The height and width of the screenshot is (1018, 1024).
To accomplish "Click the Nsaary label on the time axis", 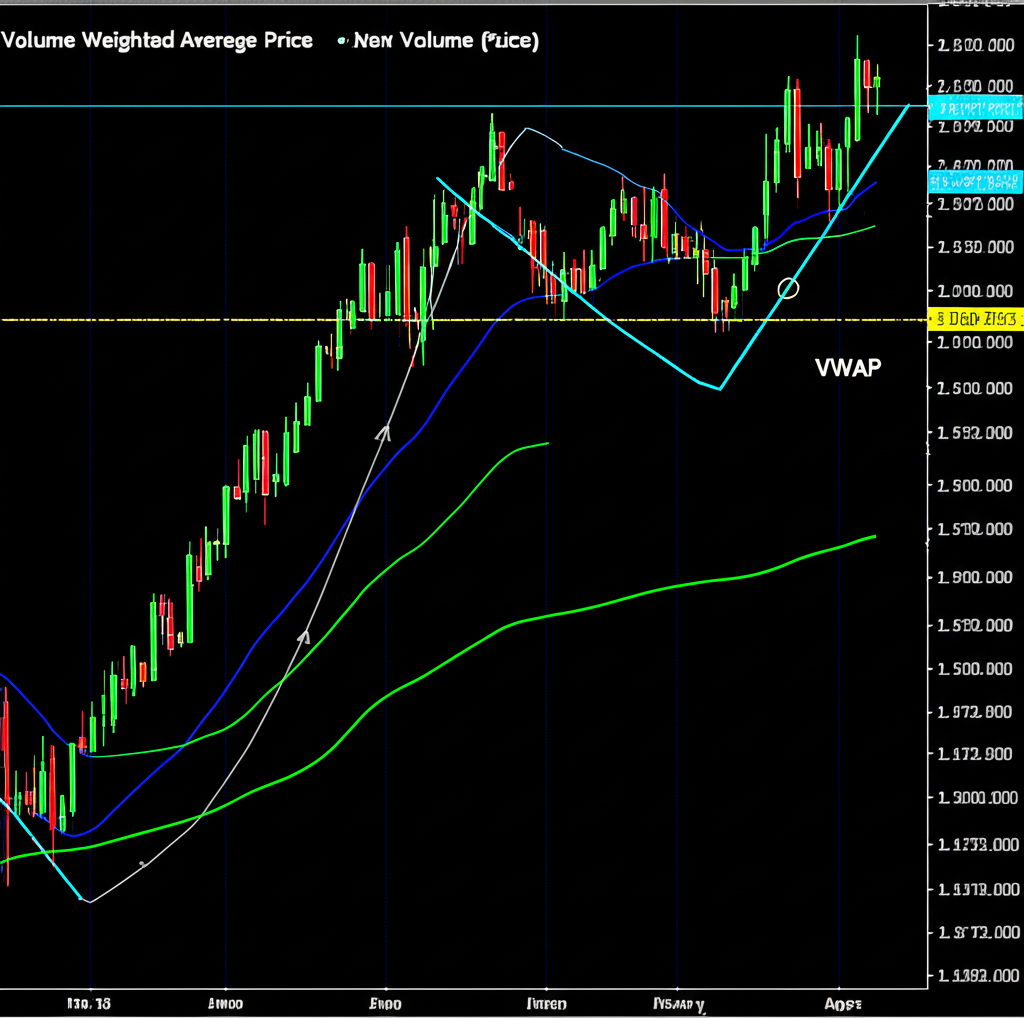I will click(678, 1003).
